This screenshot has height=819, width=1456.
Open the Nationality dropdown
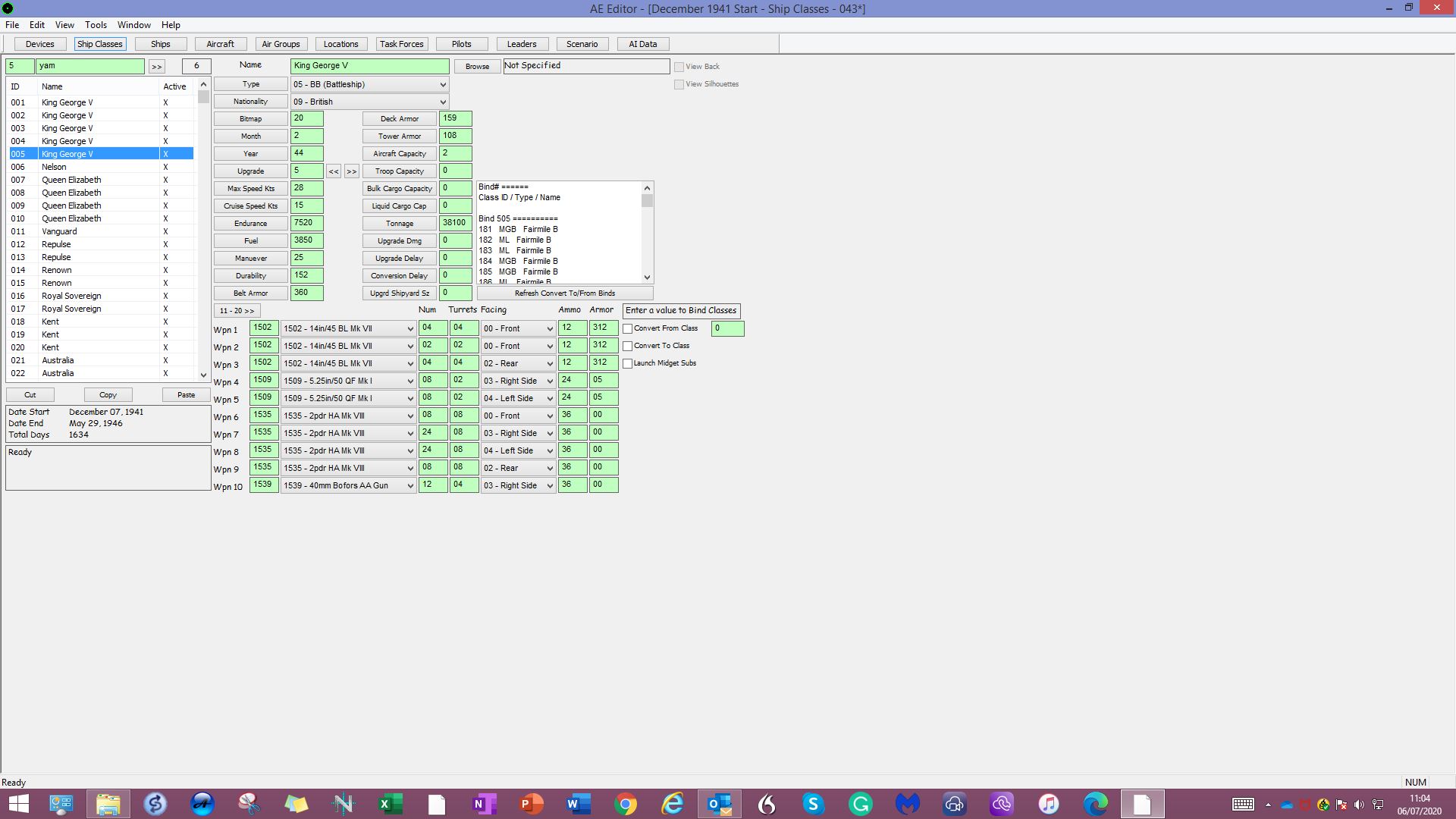click(369, 102)
